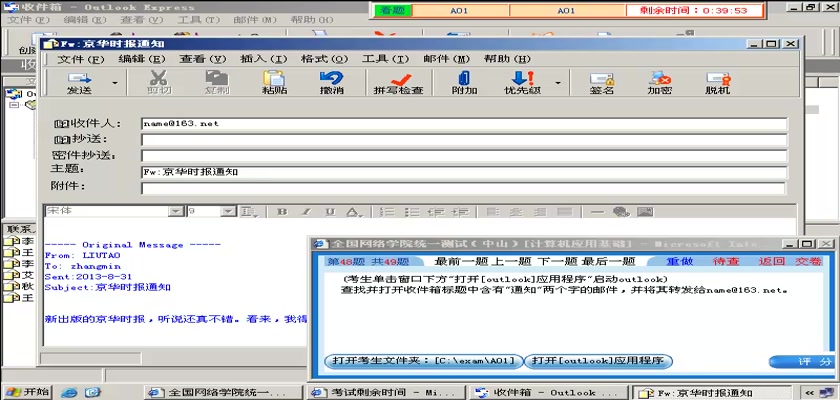
Task: Click 重做 to redo the question
Action: [x=679, y=261]
